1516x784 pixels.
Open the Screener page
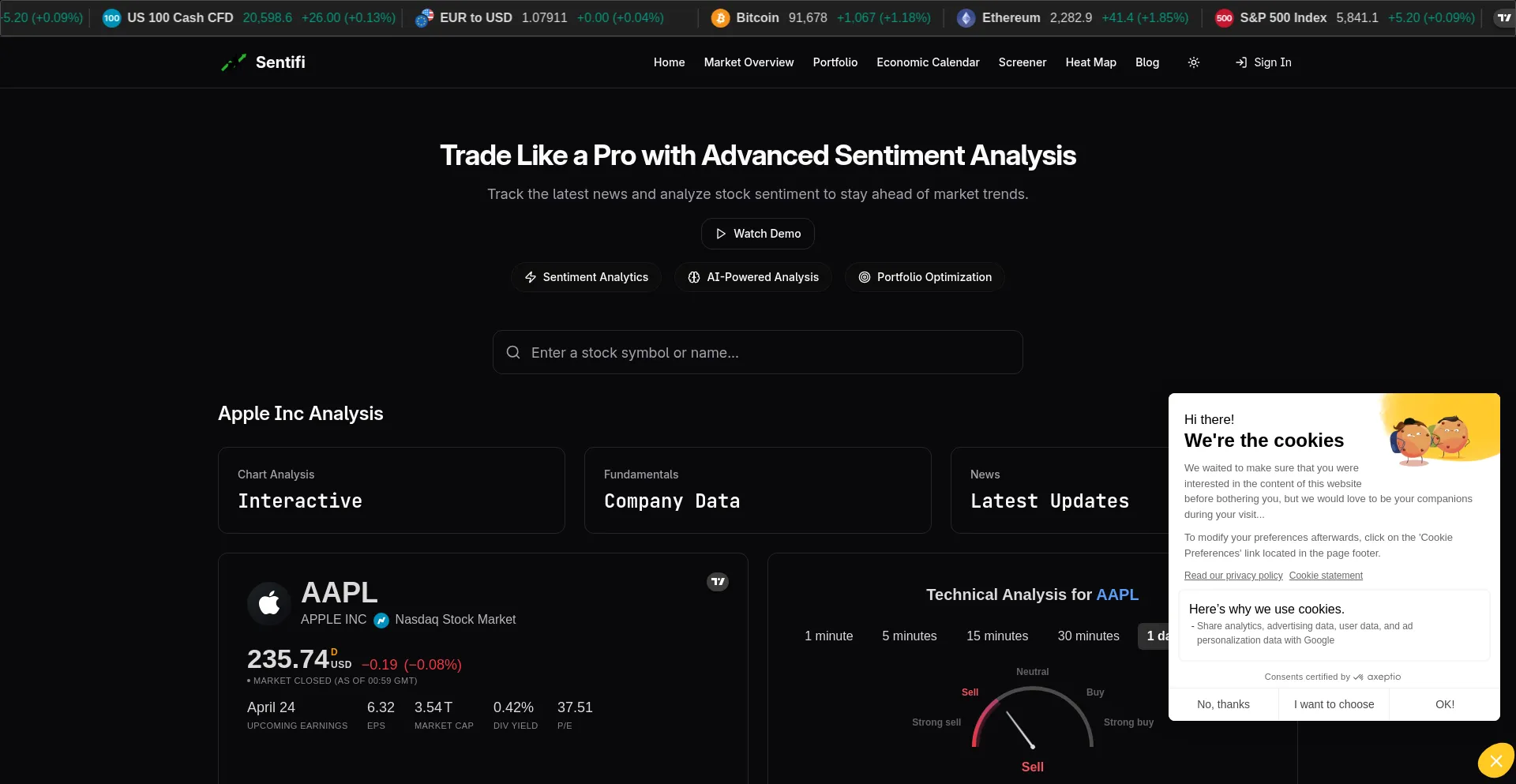[1023, 62]
